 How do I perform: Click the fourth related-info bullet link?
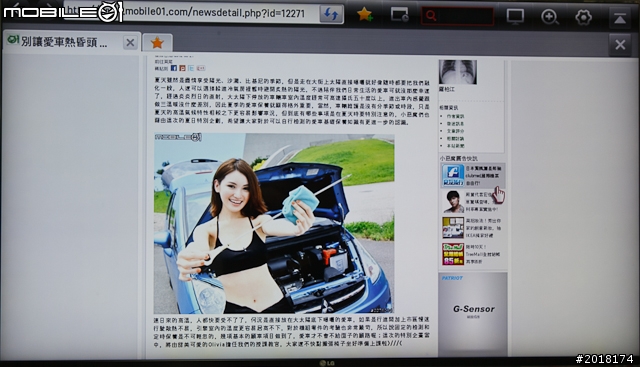click(455, 138)
